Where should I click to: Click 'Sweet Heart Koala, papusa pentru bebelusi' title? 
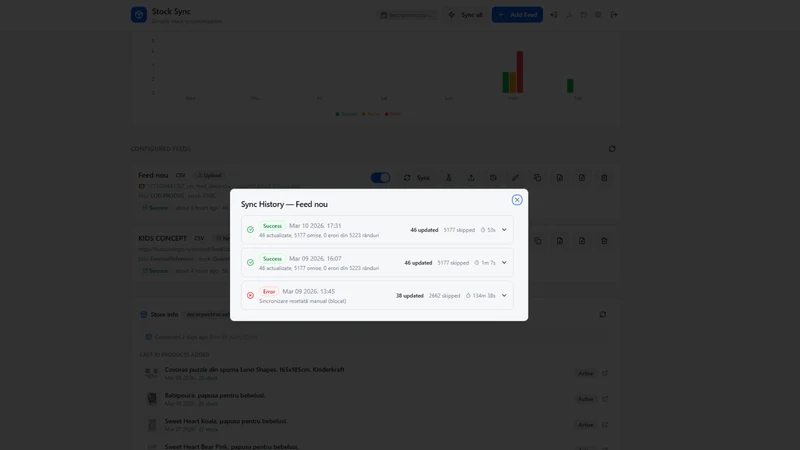pyautogui.click(x=226, y=421)
